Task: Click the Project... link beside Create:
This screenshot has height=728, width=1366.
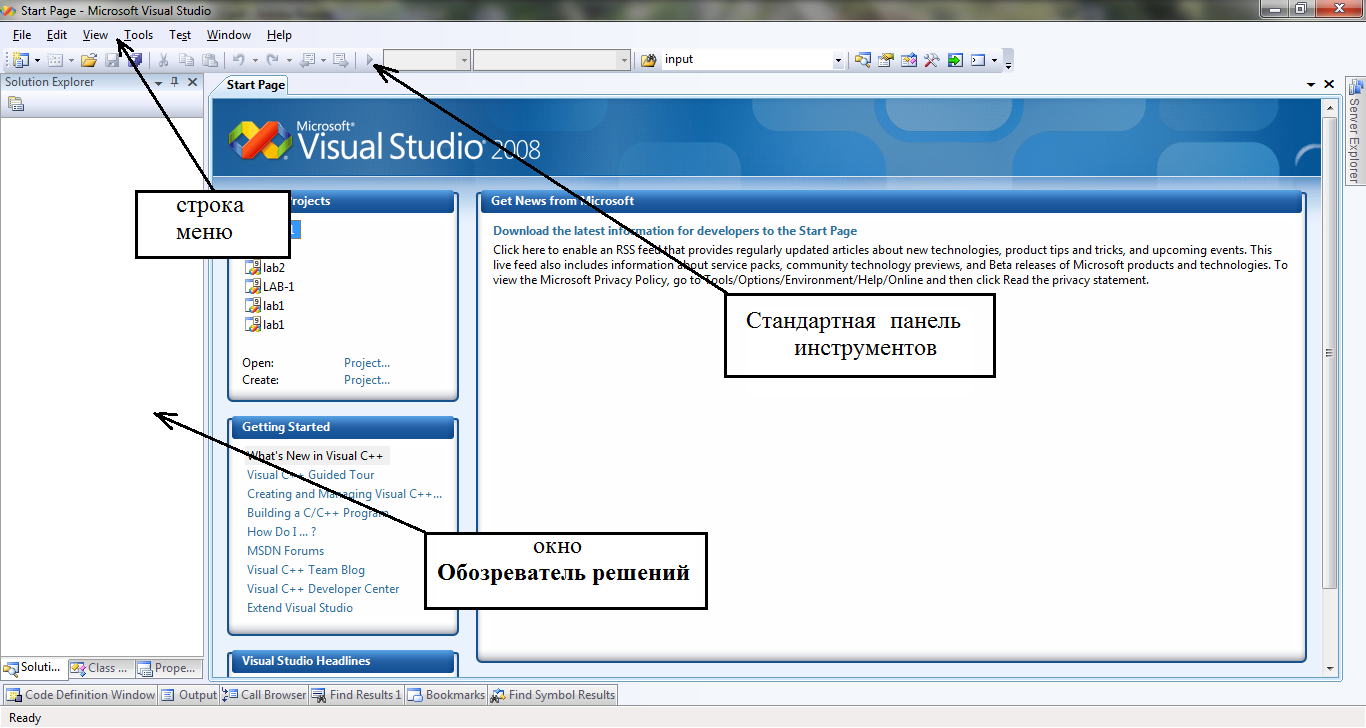Action: tap(367, 380)
